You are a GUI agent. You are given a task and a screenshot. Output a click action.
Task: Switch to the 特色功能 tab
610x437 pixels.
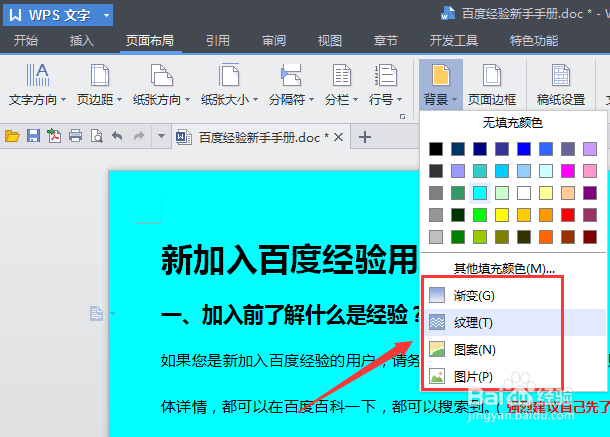tap(534, 40)
